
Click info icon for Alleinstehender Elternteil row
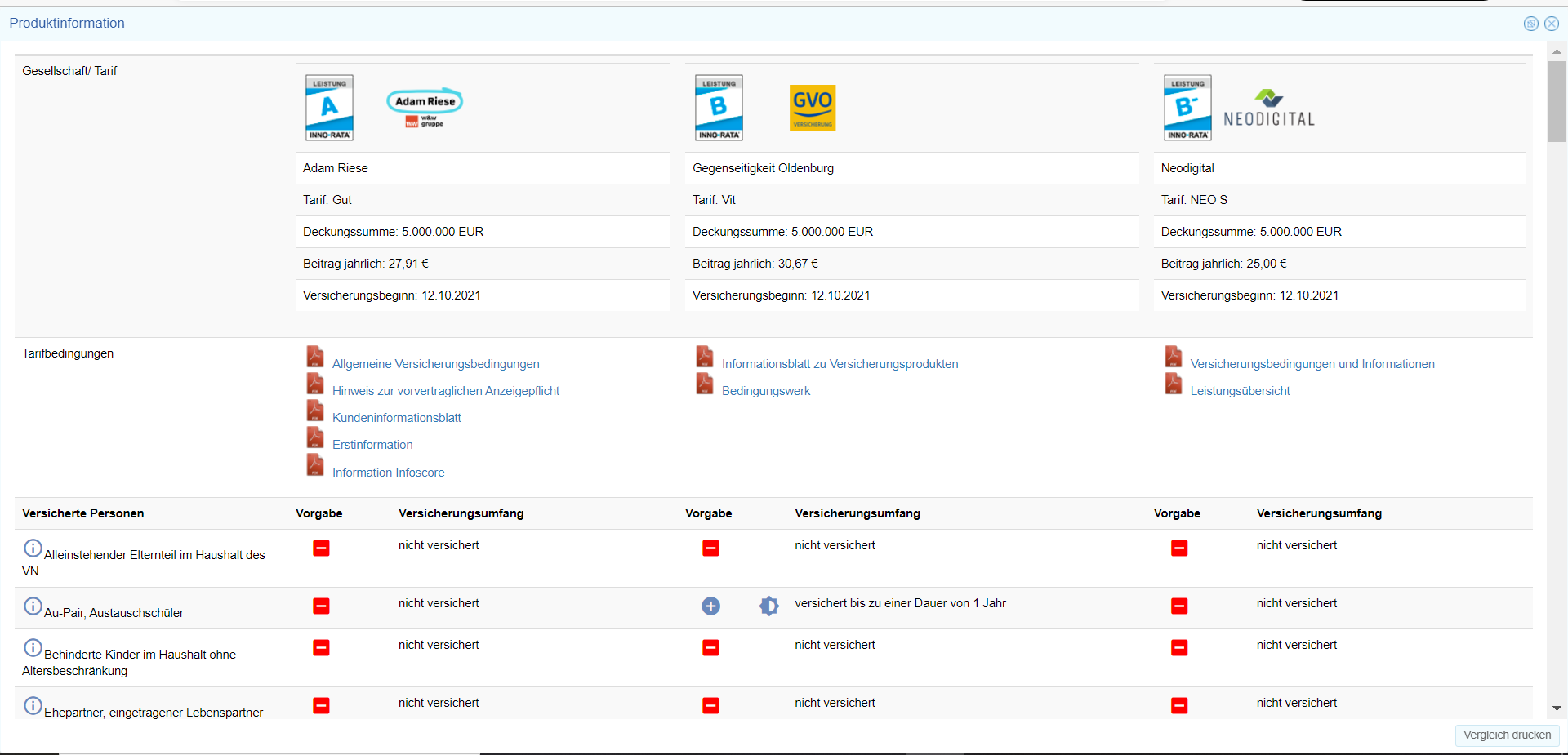coord(33,548)
